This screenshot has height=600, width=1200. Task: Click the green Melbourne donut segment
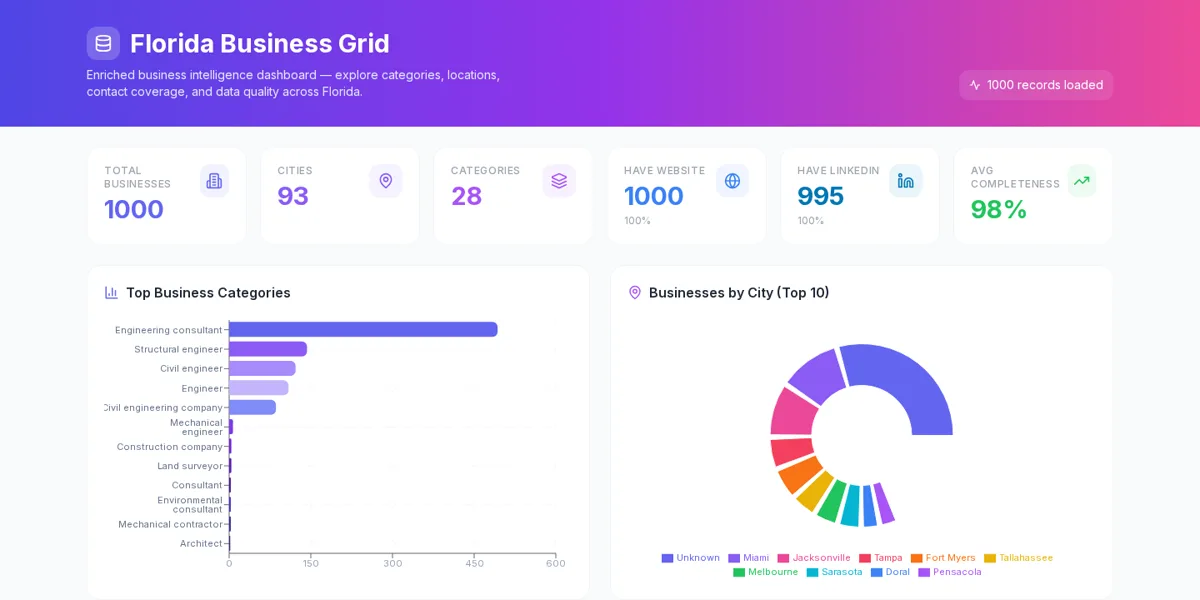[x=831, y=501]
